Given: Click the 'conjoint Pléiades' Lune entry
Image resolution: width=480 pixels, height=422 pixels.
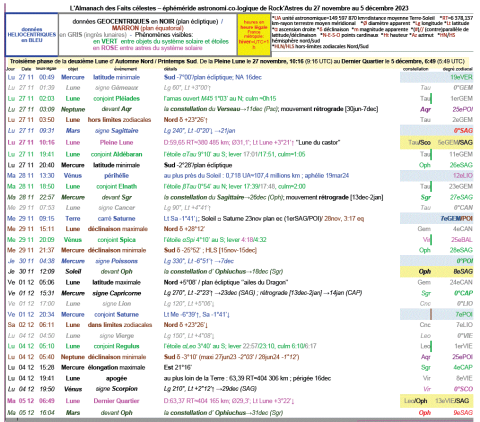Looking at the screenshot, I should (116, 98).
